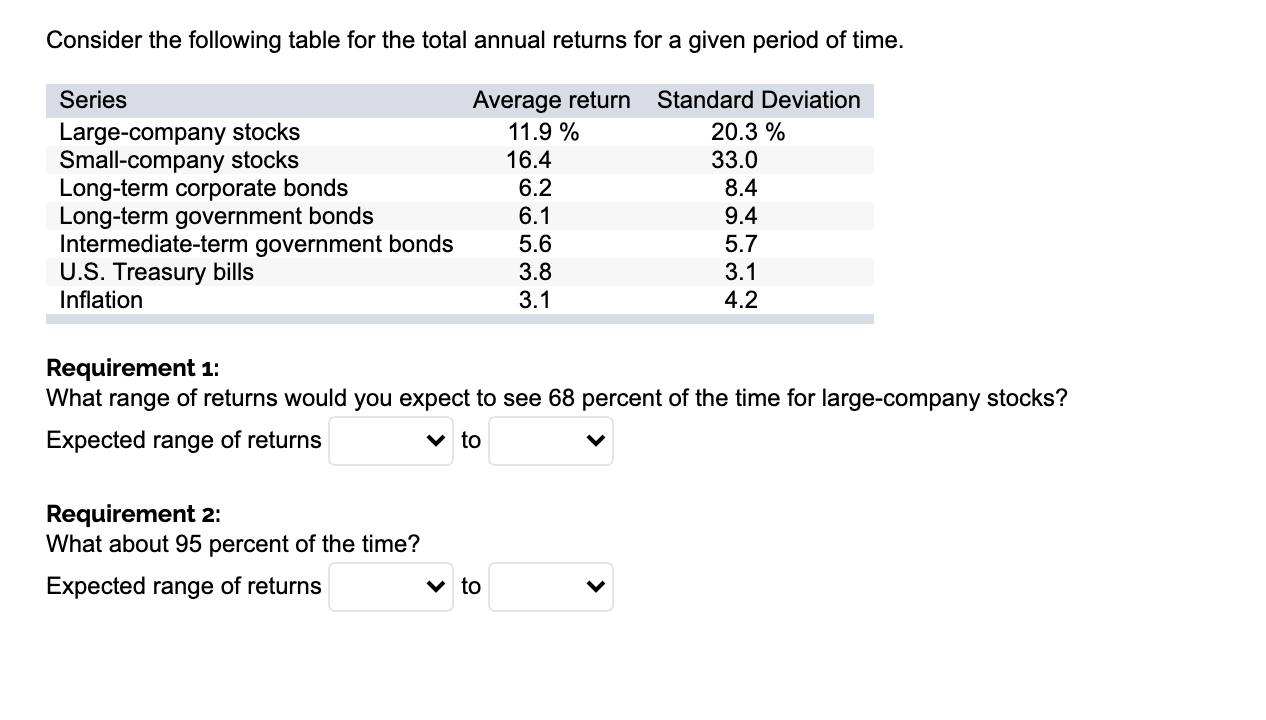The height and width of the screenshot is (720, 1266).
Task: Click the chevron arrow in Requirement 2's second dropdown
Action: [597, 586]
